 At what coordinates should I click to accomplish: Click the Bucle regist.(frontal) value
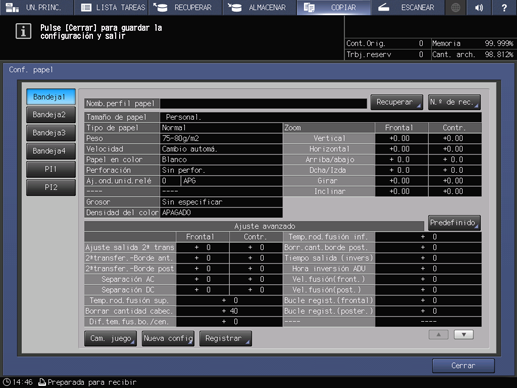(x=428, y=301)
